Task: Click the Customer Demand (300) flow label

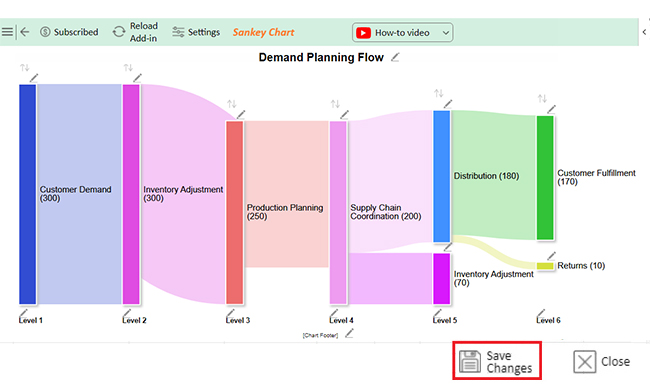Action: tap(75, 194)
